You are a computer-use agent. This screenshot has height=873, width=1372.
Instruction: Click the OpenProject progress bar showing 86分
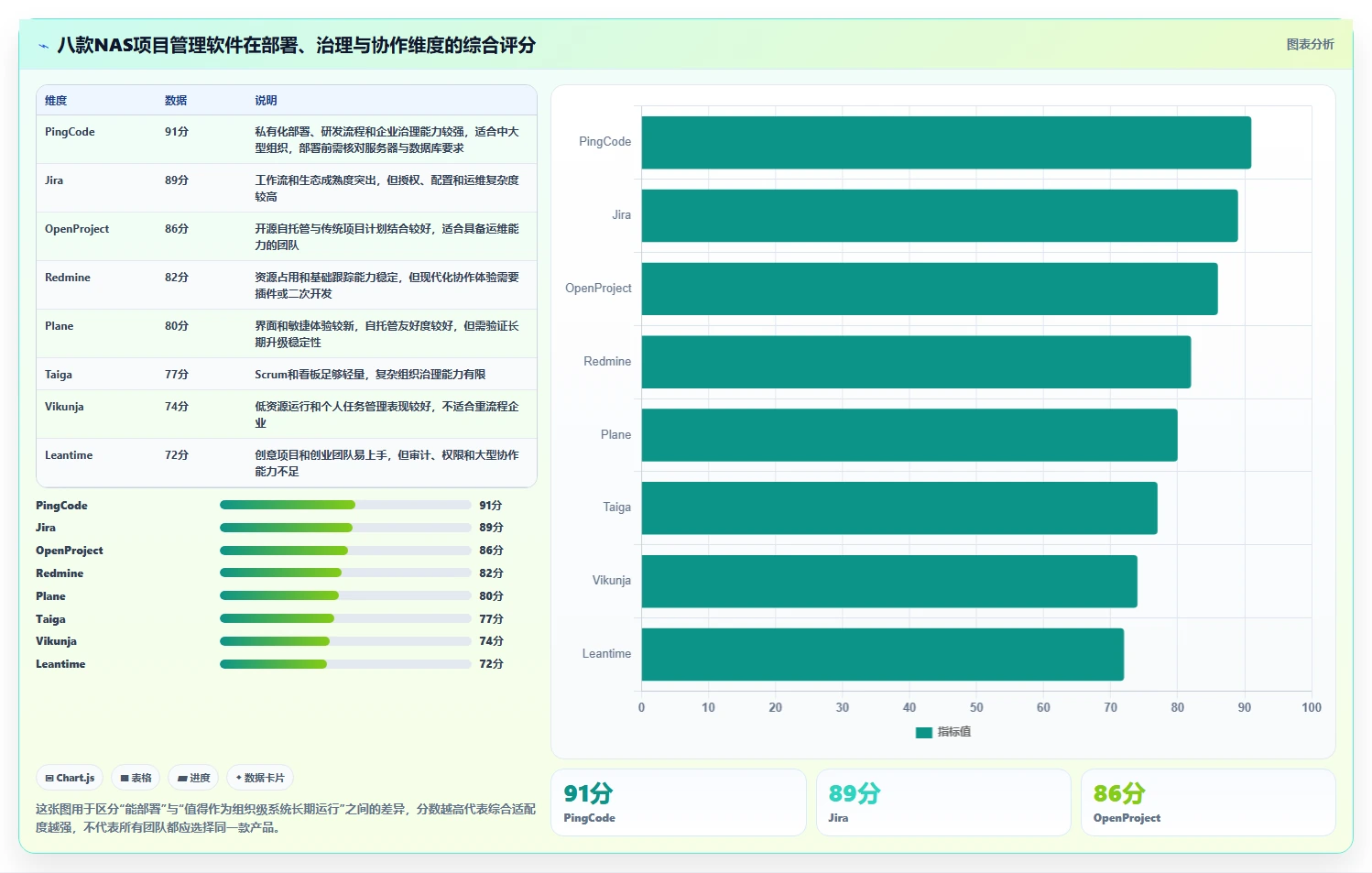345,551
